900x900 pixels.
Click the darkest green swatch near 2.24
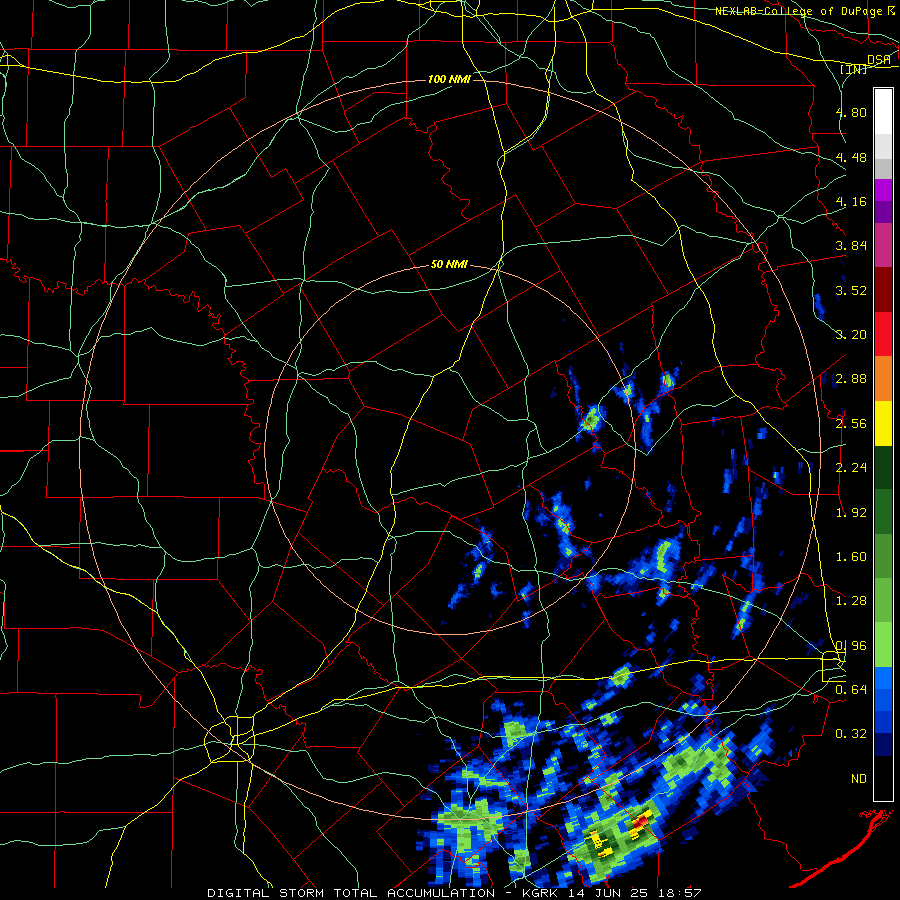883,467
